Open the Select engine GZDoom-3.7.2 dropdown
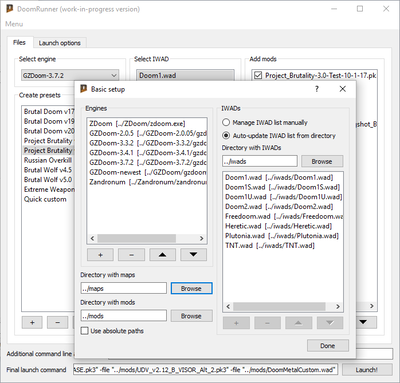400x383 pixels. coord(70,75)
